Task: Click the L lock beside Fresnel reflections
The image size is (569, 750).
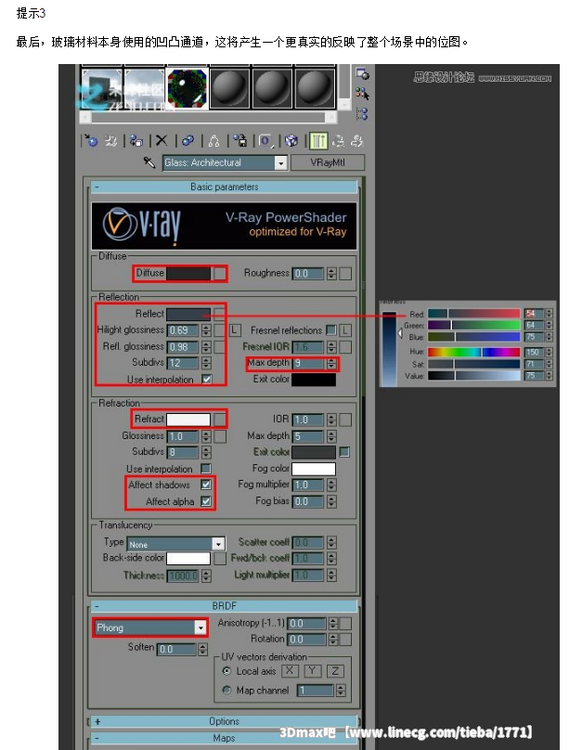Action: (345, 330)
